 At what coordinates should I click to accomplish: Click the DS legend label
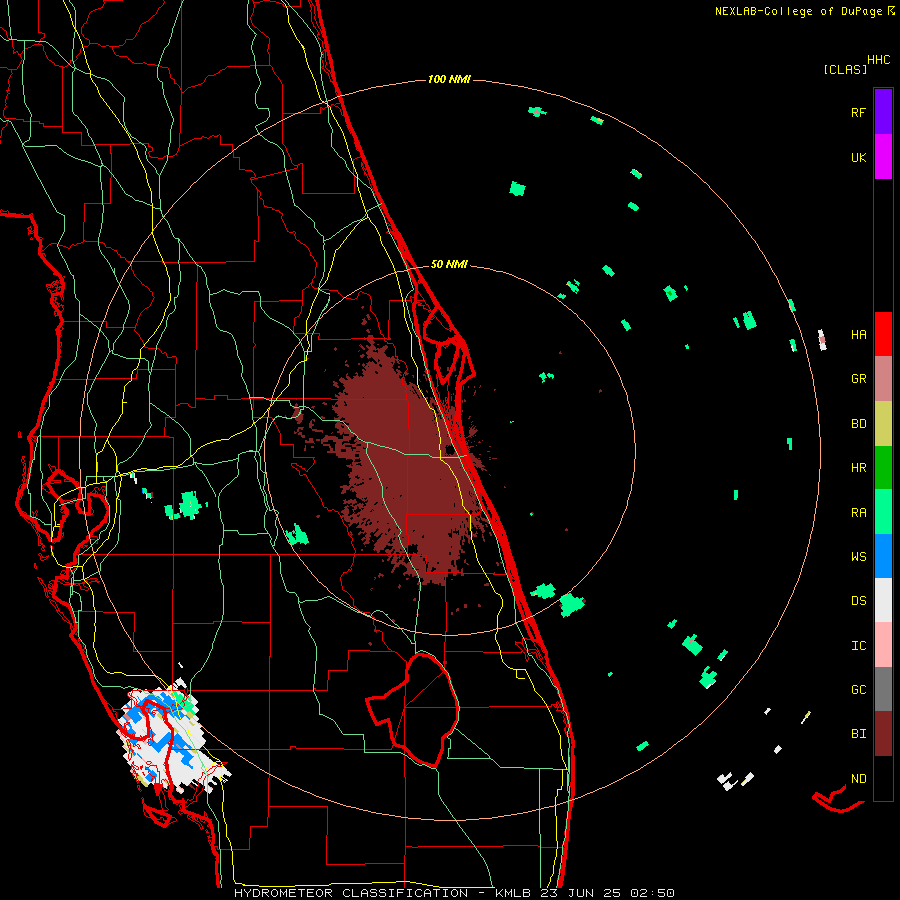point(858,601)
